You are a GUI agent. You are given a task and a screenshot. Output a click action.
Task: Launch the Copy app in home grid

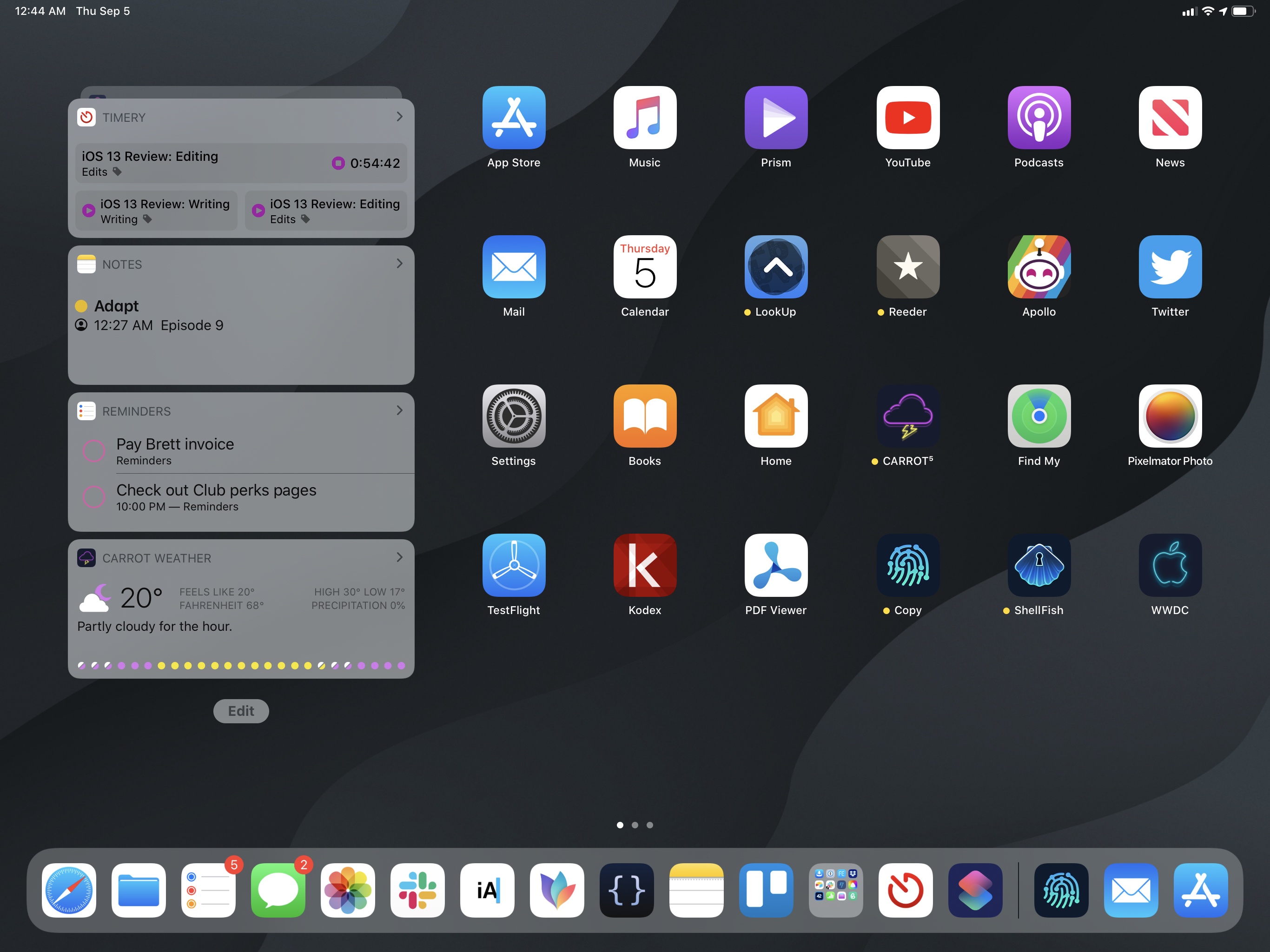click(x=908, y=566)
